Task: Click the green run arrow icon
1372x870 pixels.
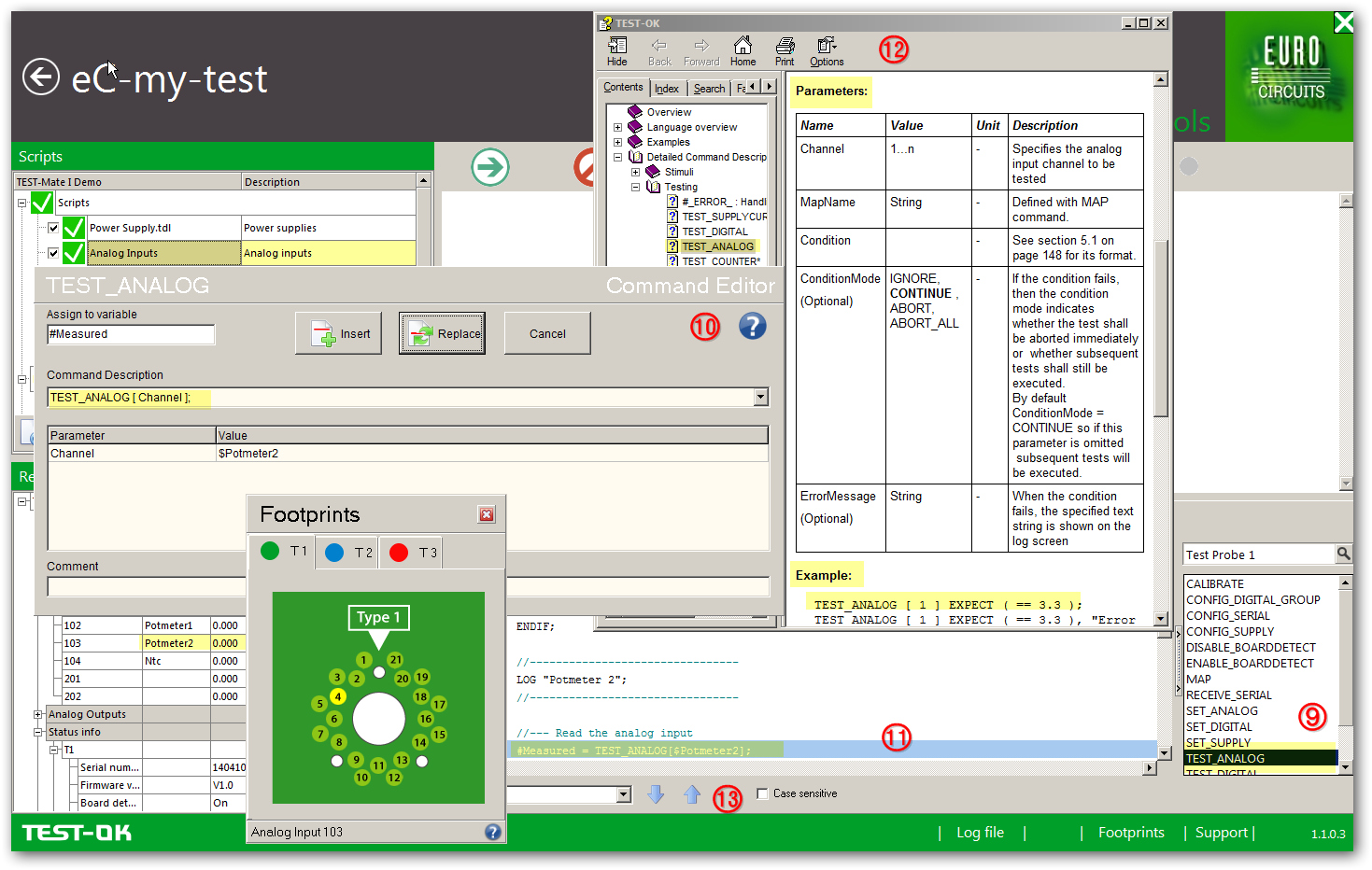Action: pyautogui.click(x=490, y=167)
